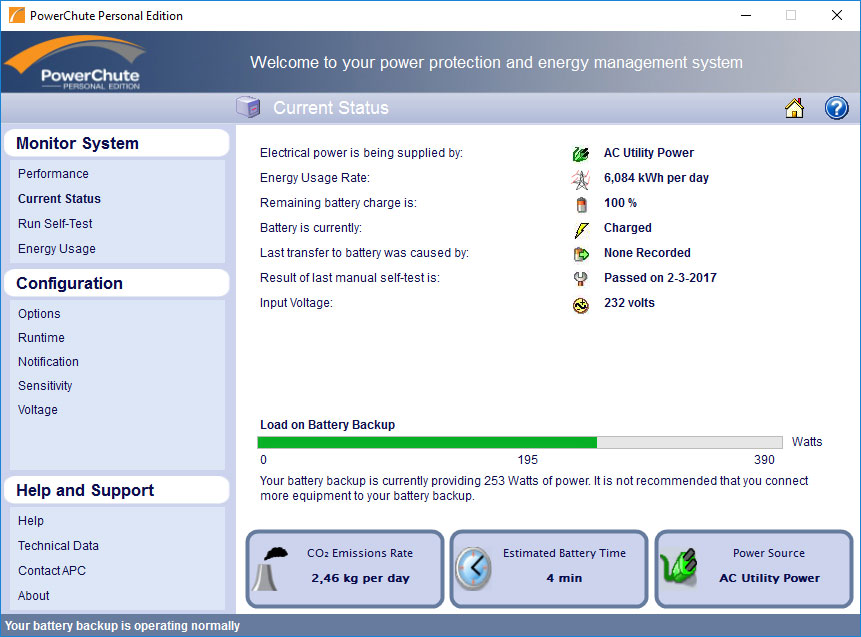This screenshot has height=637, width=861.
Task: Open the Run Self-Test page
Action: click(x=55, y=223)
